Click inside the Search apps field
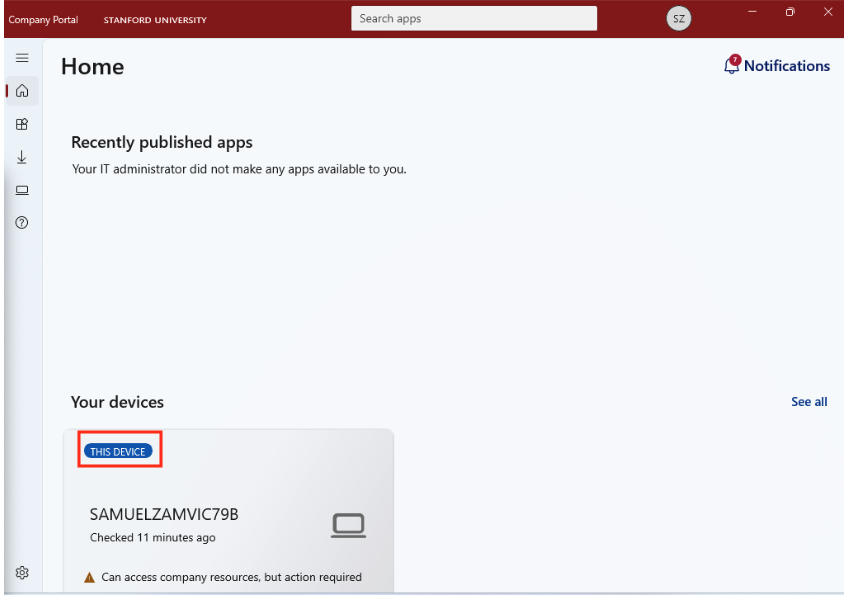Screen dimensions: 847x595 (472, 18)
